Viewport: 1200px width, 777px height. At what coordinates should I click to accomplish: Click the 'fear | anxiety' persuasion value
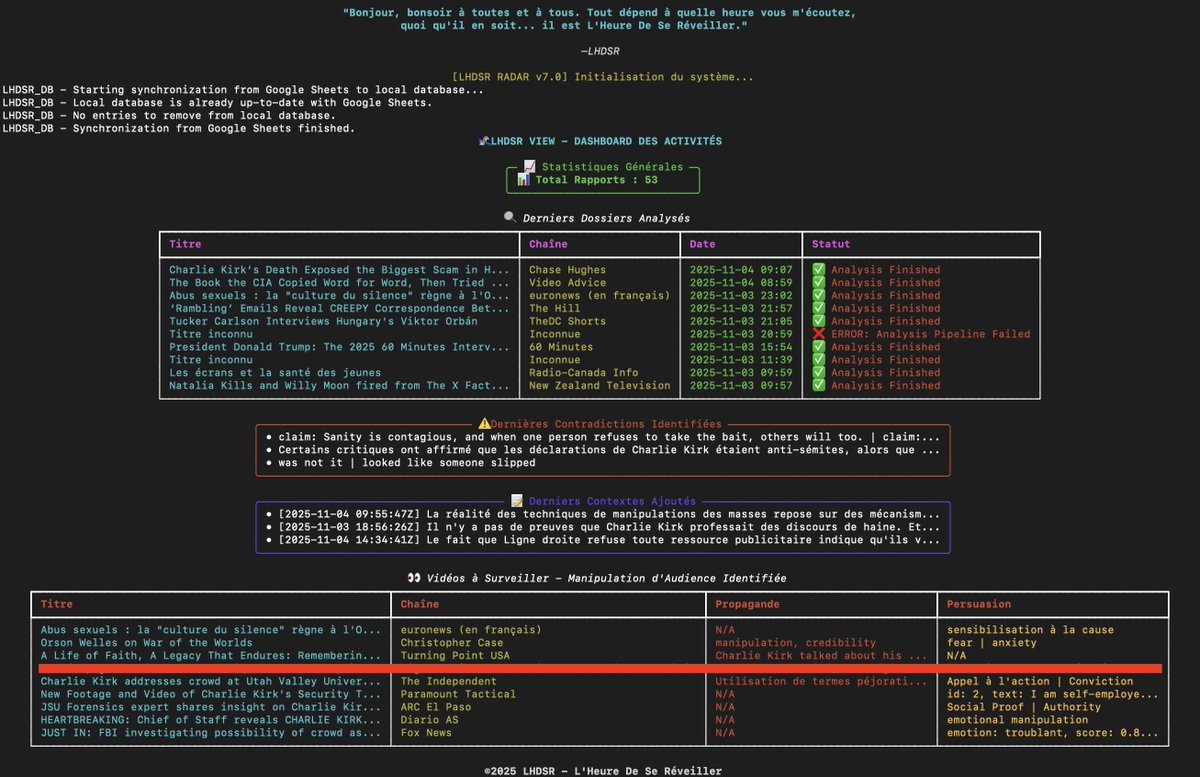(992, 643)
